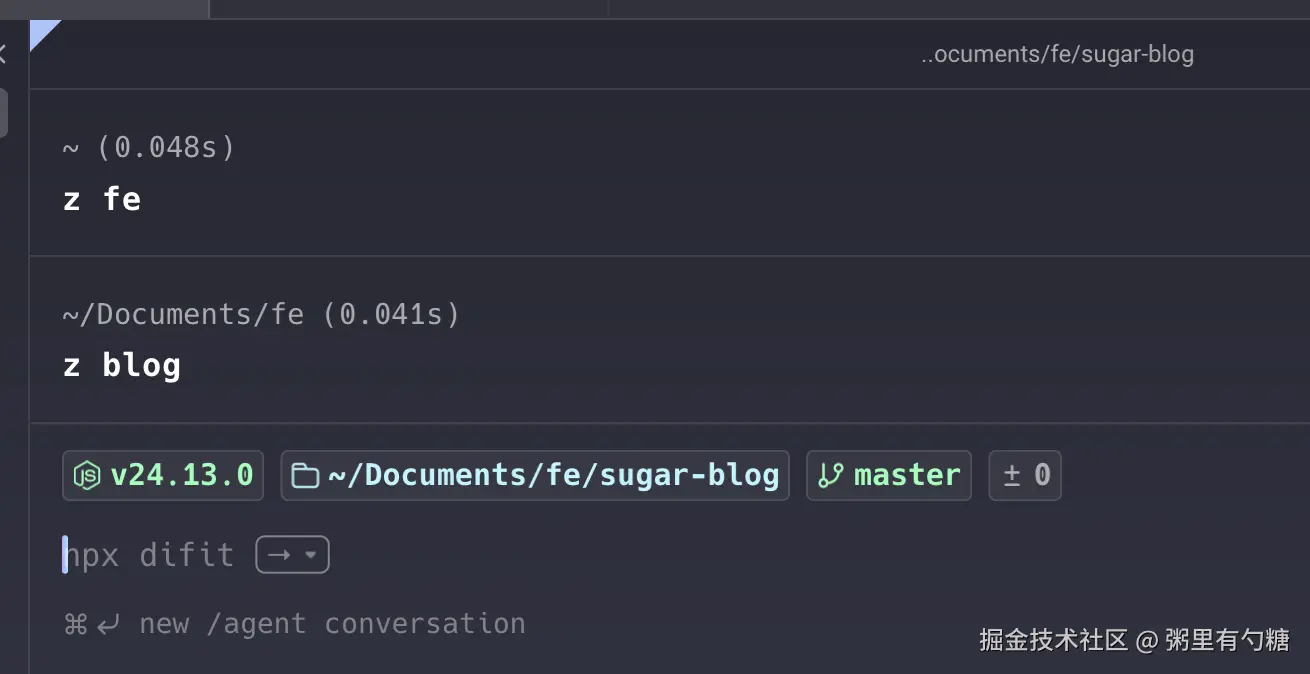Click the git branch icon beside master
This screenshot has width=1310, height=674.
point(830,476)
